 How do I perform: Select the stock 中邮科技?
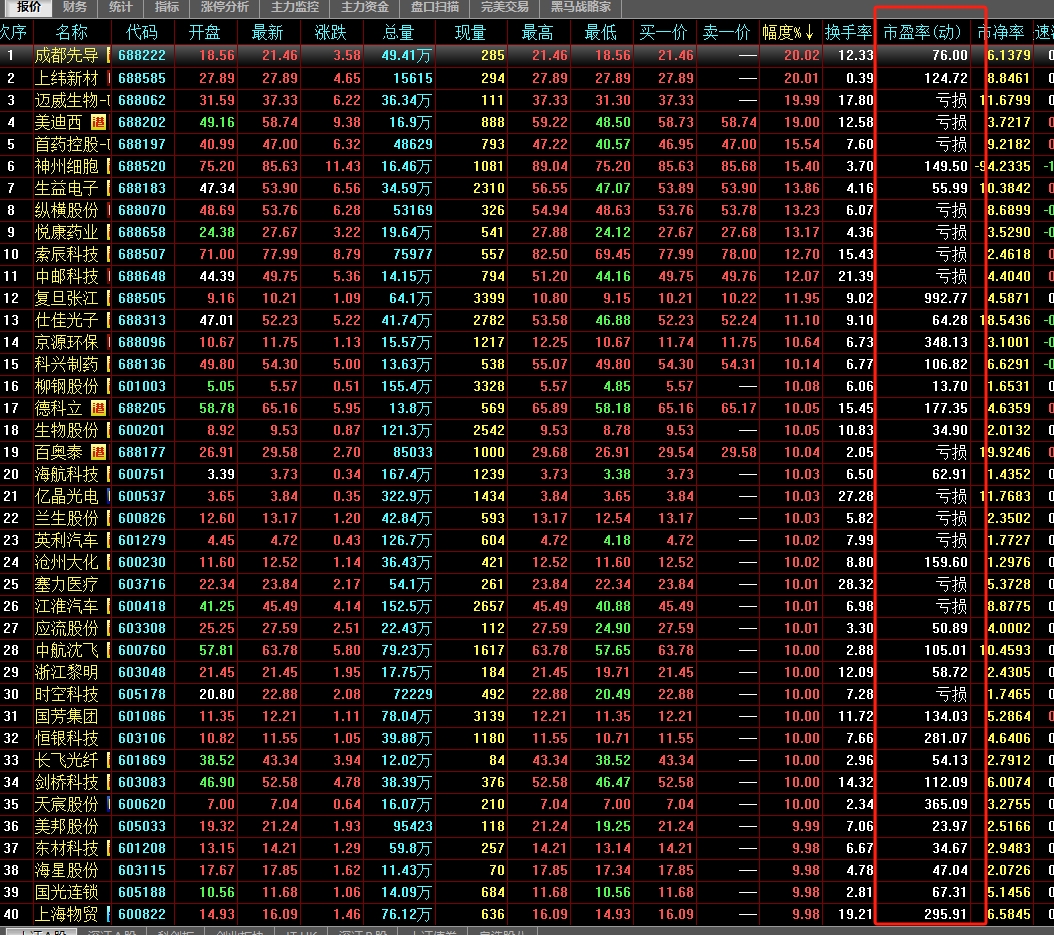click(67, 276)
